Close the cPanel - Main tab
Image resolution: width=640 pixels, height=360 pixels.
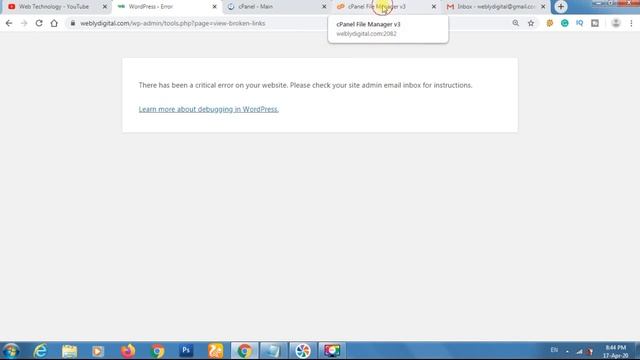tap(324, 7)
